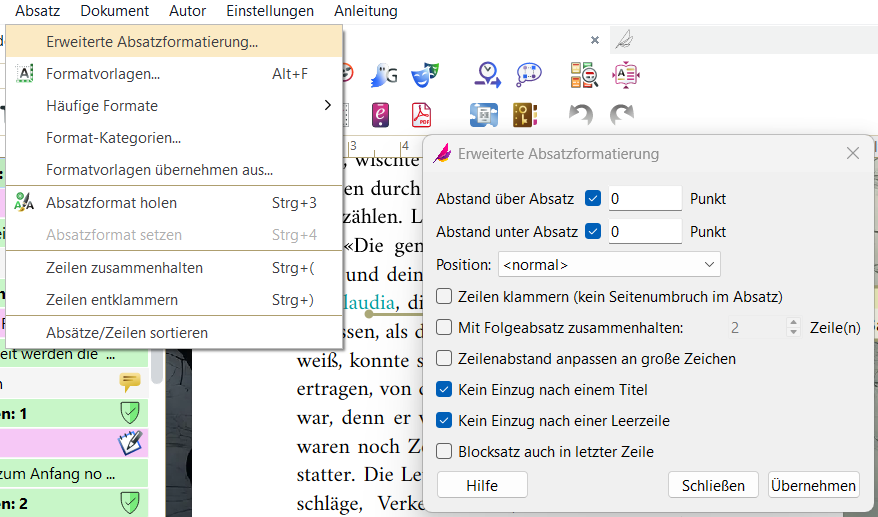Image resolution: width=878 pixels, height=517 pixels.
Task: Click the yellow comment note icon
Action: (130, 381)
